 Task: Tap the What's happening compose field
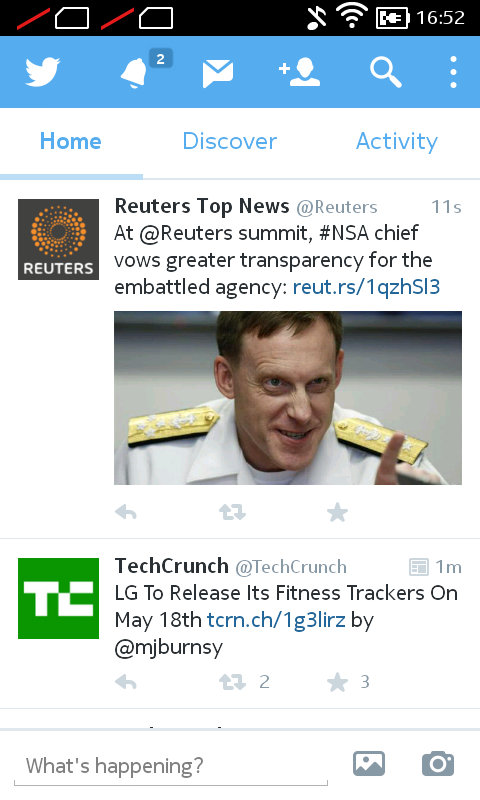coord(170,766)
